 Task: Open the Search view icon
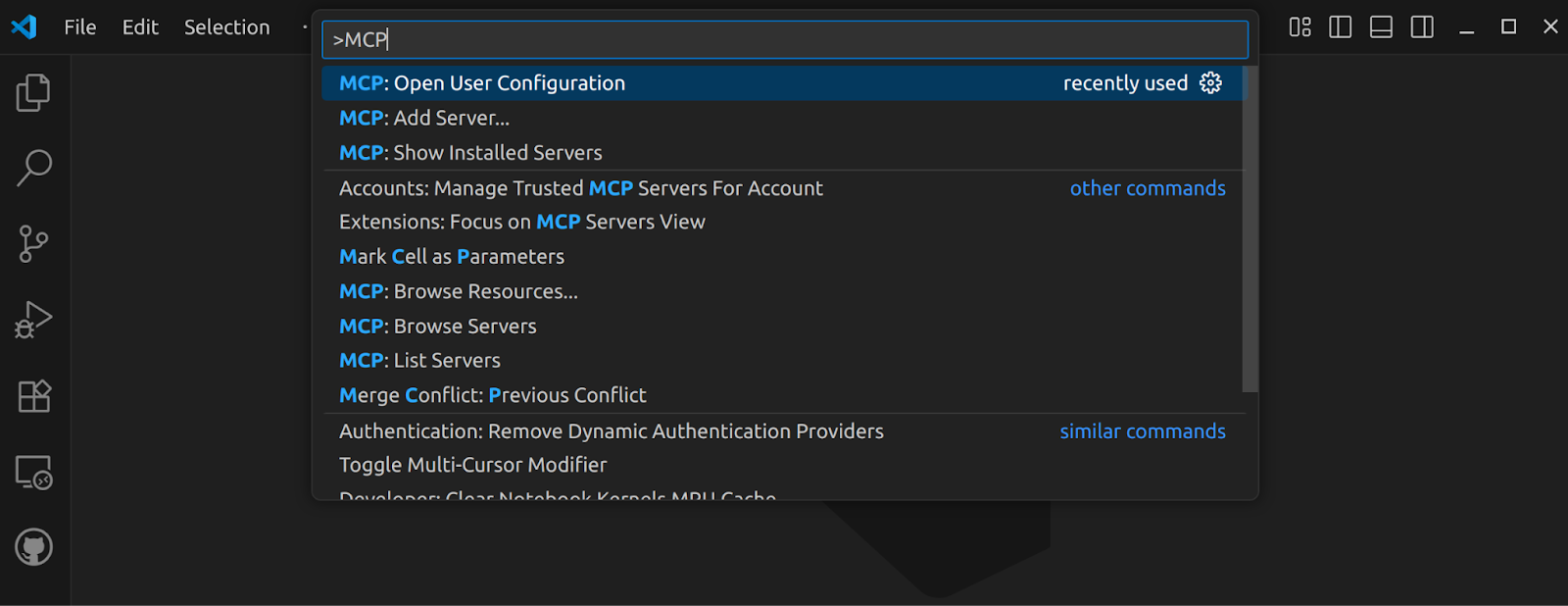pyautogui.click(x=34, y=168)
